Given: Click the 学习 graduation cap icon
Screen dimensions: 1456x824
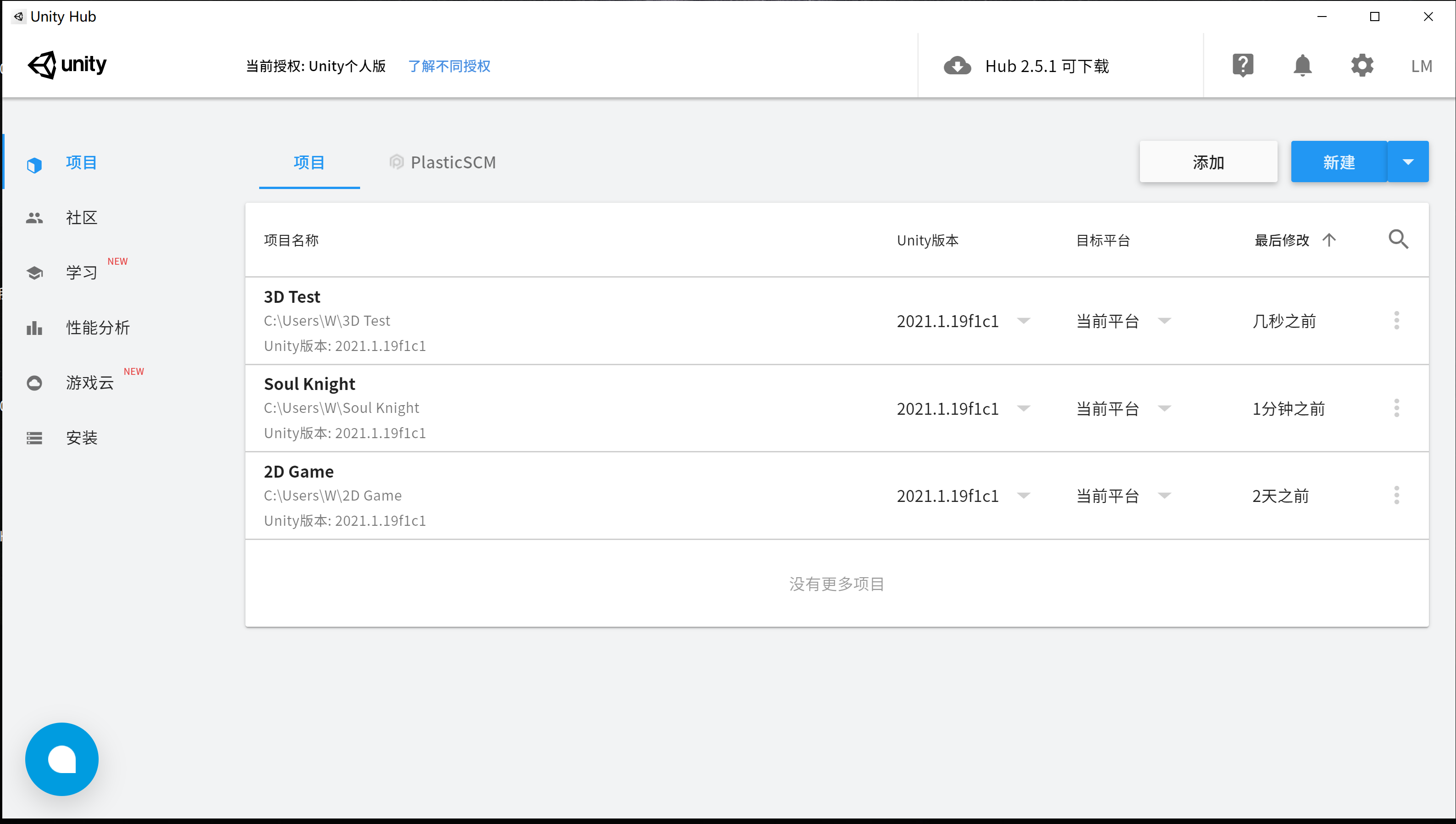Looking at the screenshot, I should pyautogui.click(x=34, y=273).
